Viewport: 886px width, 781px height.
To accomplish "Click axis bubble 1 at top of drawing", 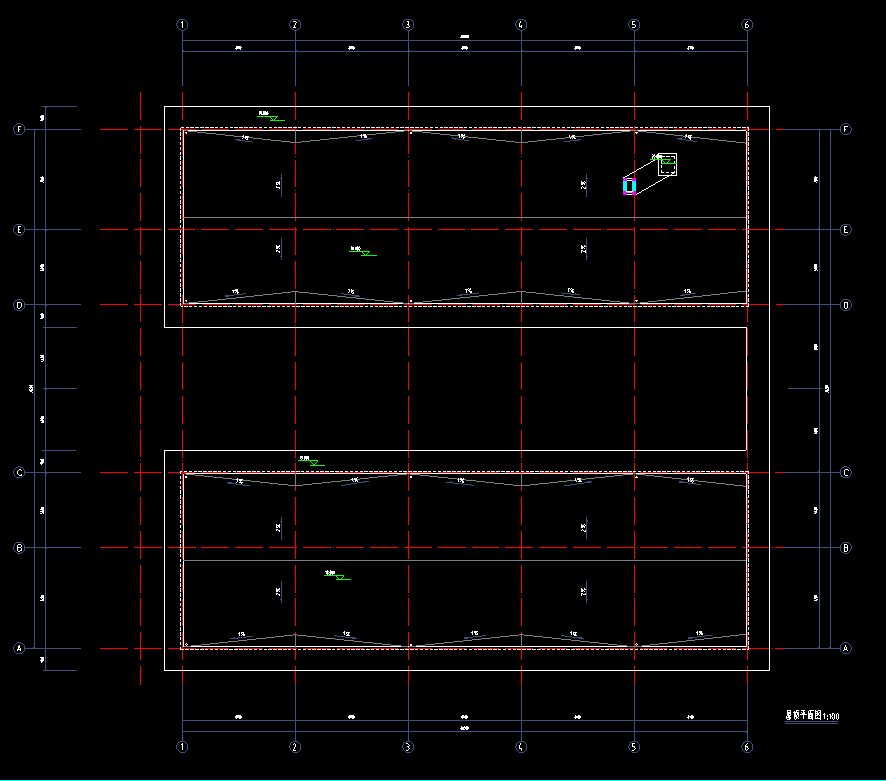I will click(x=182, y=24).
